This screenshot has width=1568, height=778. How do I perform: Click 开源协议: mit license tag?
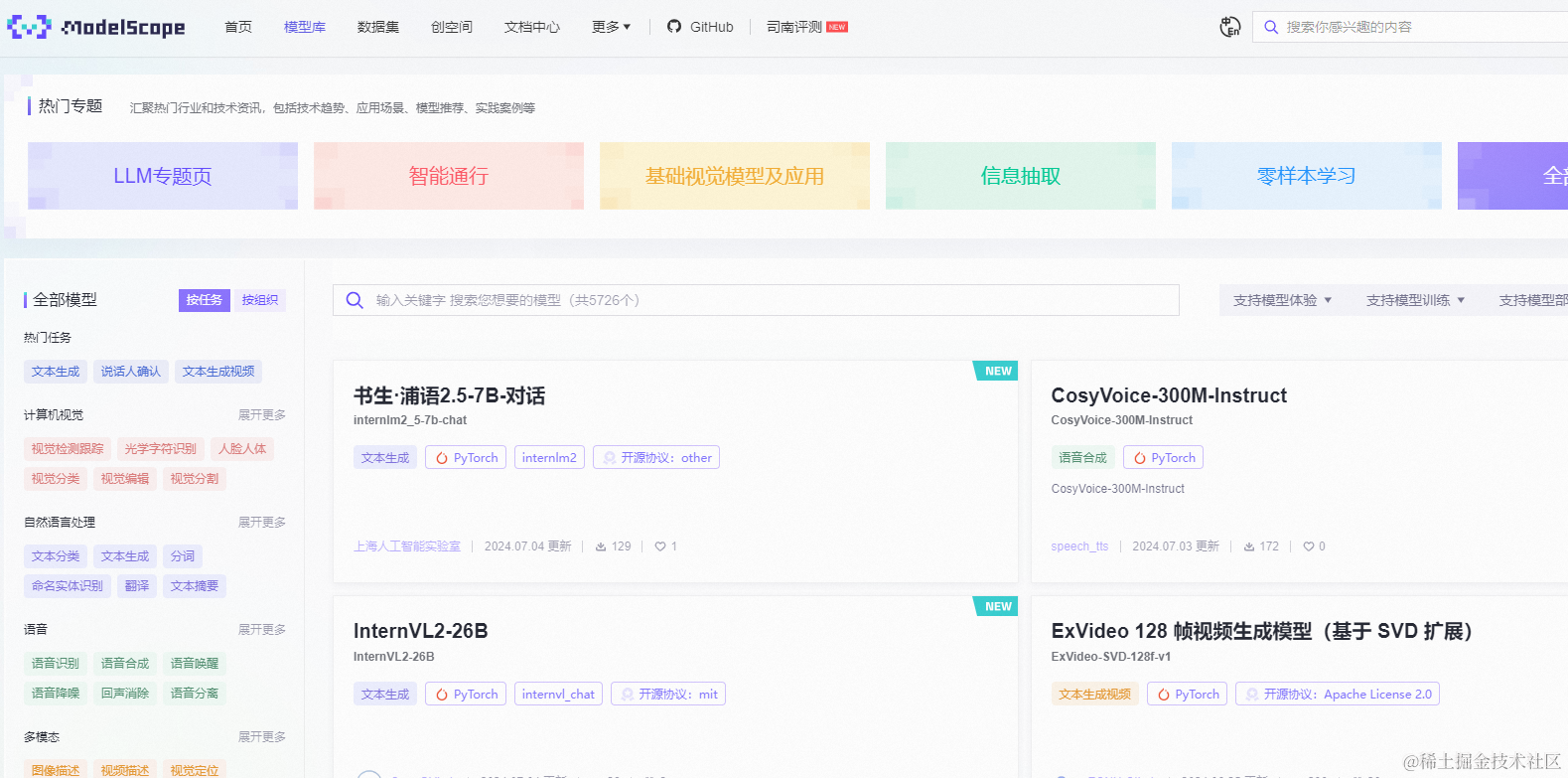[668, 694]
